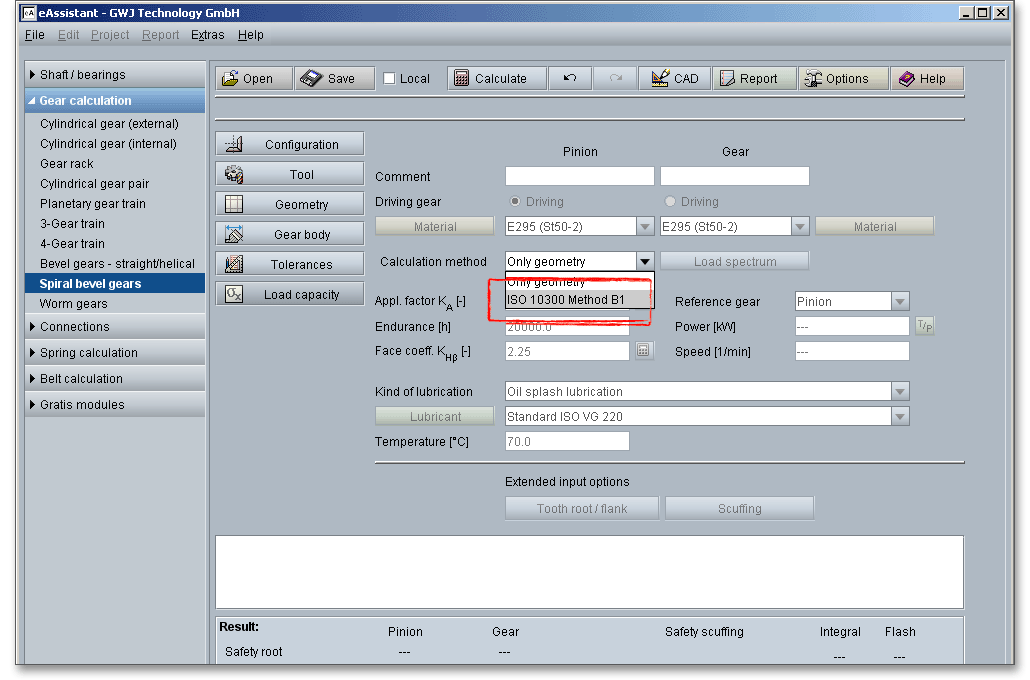Expand the Shaft / bearings section
Image resolution: width=1030 pixels, height=680 pixels.
pyautogui.click(x=82, y=75)
